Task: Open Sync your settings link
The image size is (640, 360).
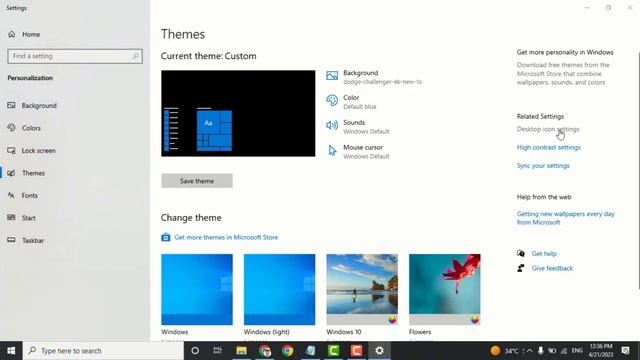Action: click(x=543, y=166)
